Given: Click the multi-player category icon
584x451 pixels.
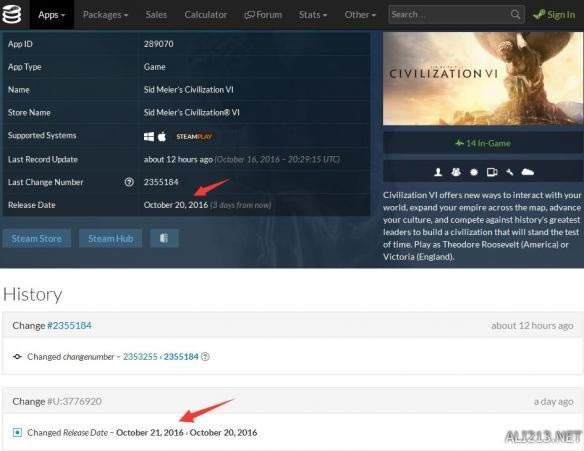Looking at the screenshot, I should tap(456, 172).
